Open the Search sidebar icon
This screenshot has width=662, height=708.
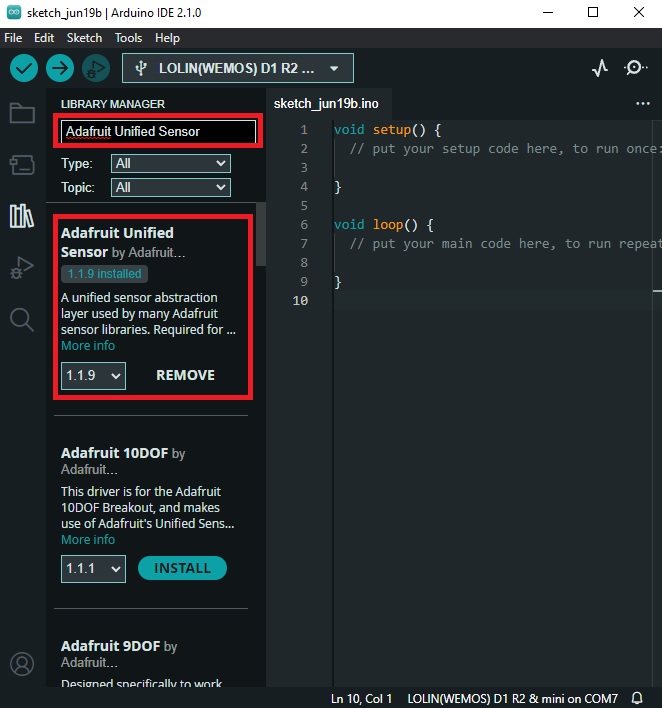[x=22, y=320]
